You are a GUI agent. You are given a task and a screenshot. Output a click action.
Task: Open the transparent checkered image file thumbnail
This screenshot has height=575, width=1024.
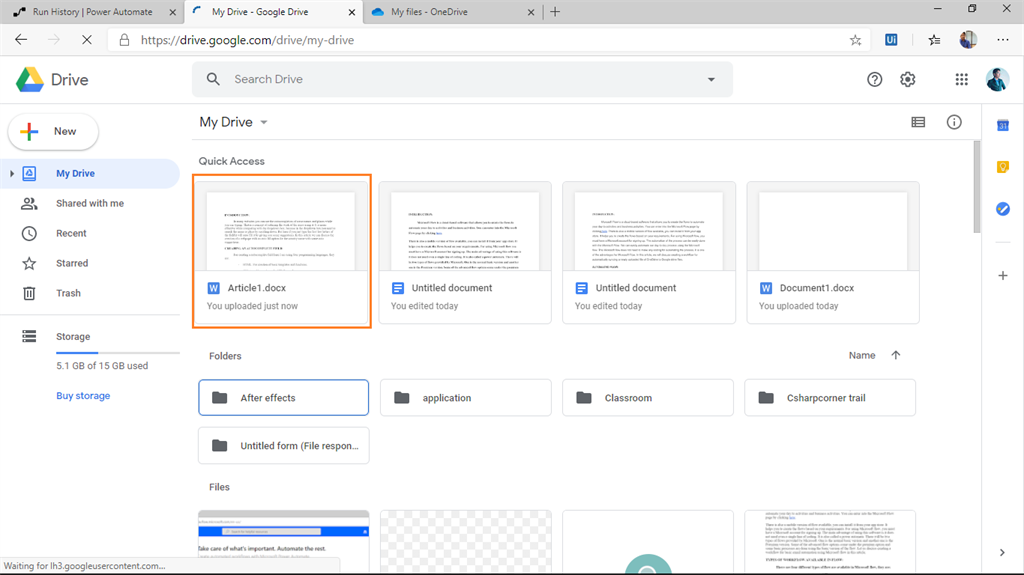pyautogui.click(x=466, y=541)
